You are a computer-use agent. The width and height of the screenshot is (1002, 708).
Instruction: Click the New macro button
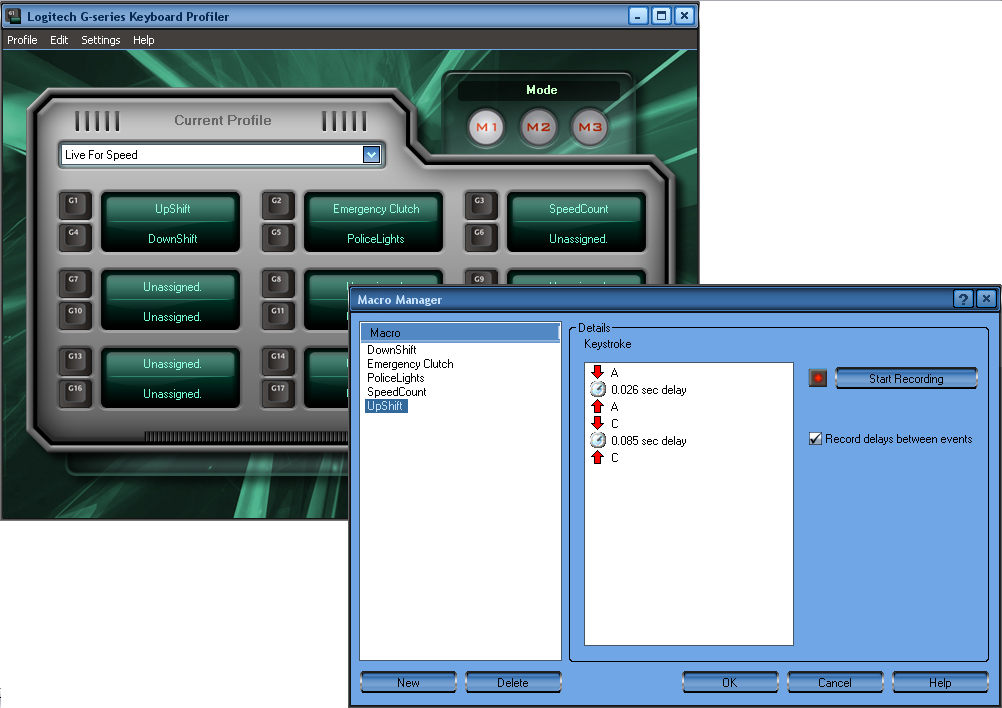[408, 682]
